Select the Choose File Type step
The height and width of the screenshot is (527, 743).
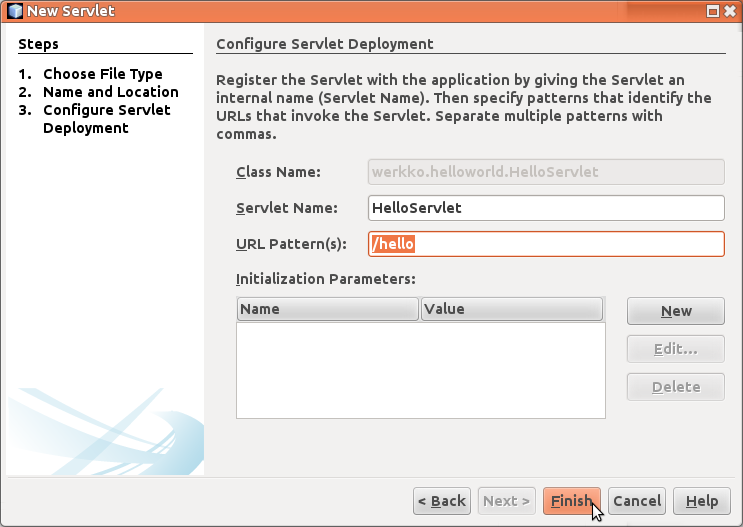(102, 74)
